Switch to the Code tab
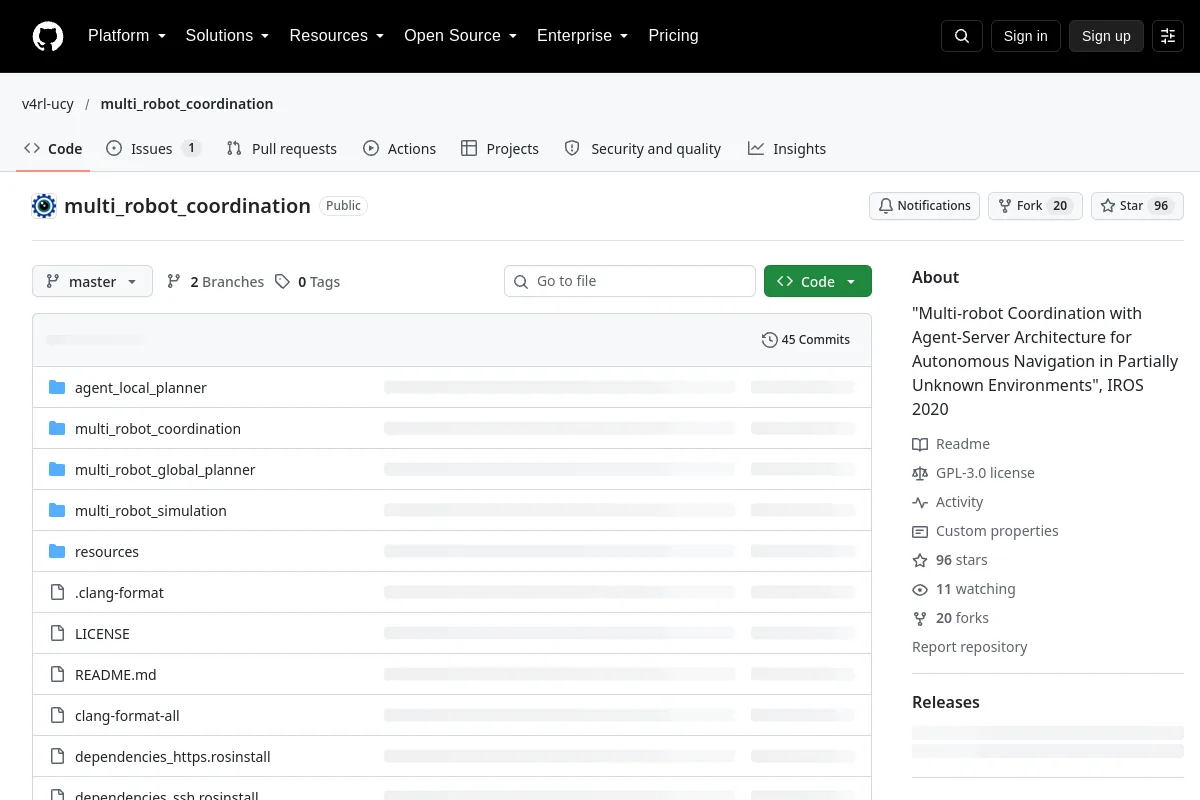The height and width of the screenshot is (800, 1200). coord(53,149)
